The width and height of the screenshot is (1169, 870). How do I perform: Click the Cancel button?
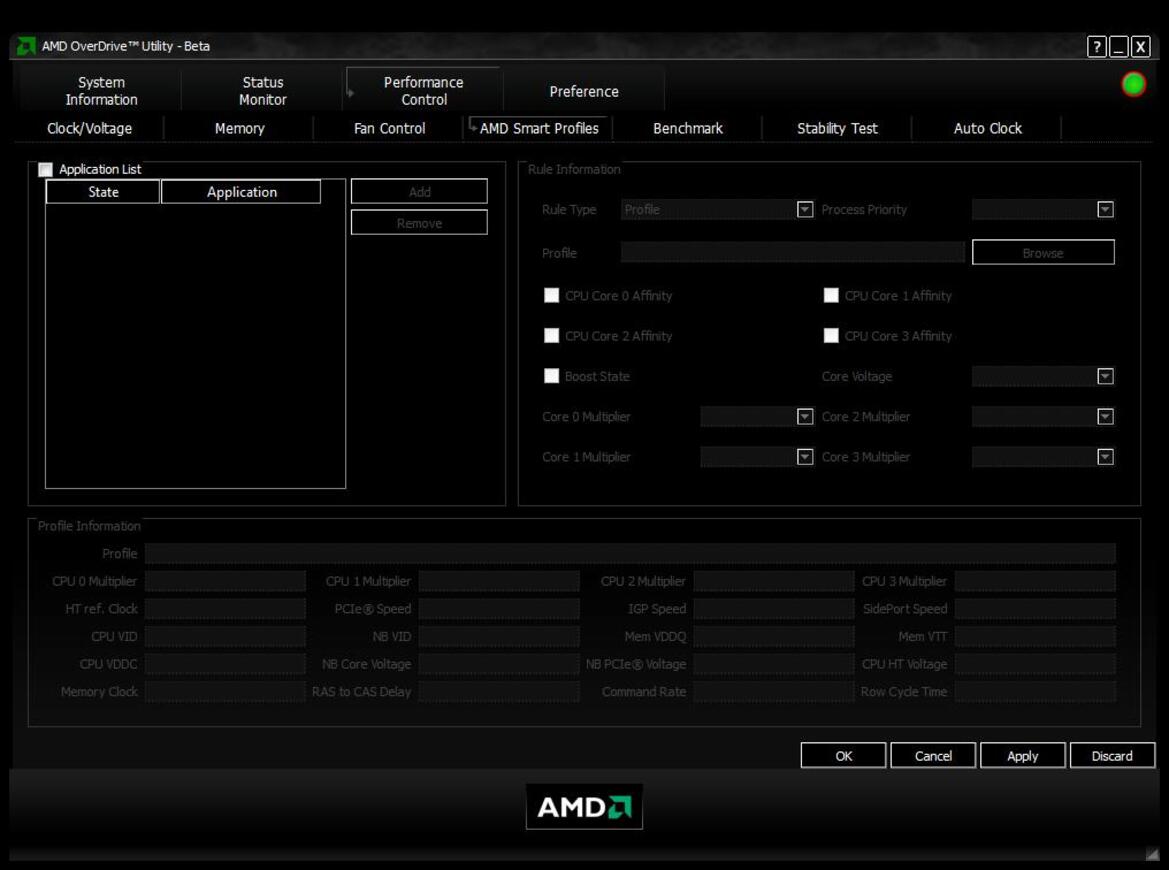(x=933, y=756)
